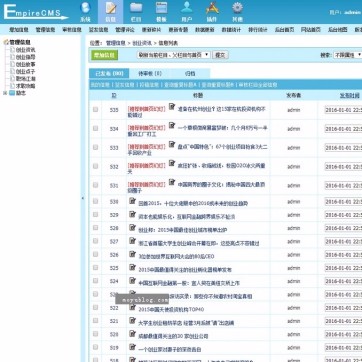362x362 pixels.
Task: Click the publish date field in row 530
Action: pos(343,202)
